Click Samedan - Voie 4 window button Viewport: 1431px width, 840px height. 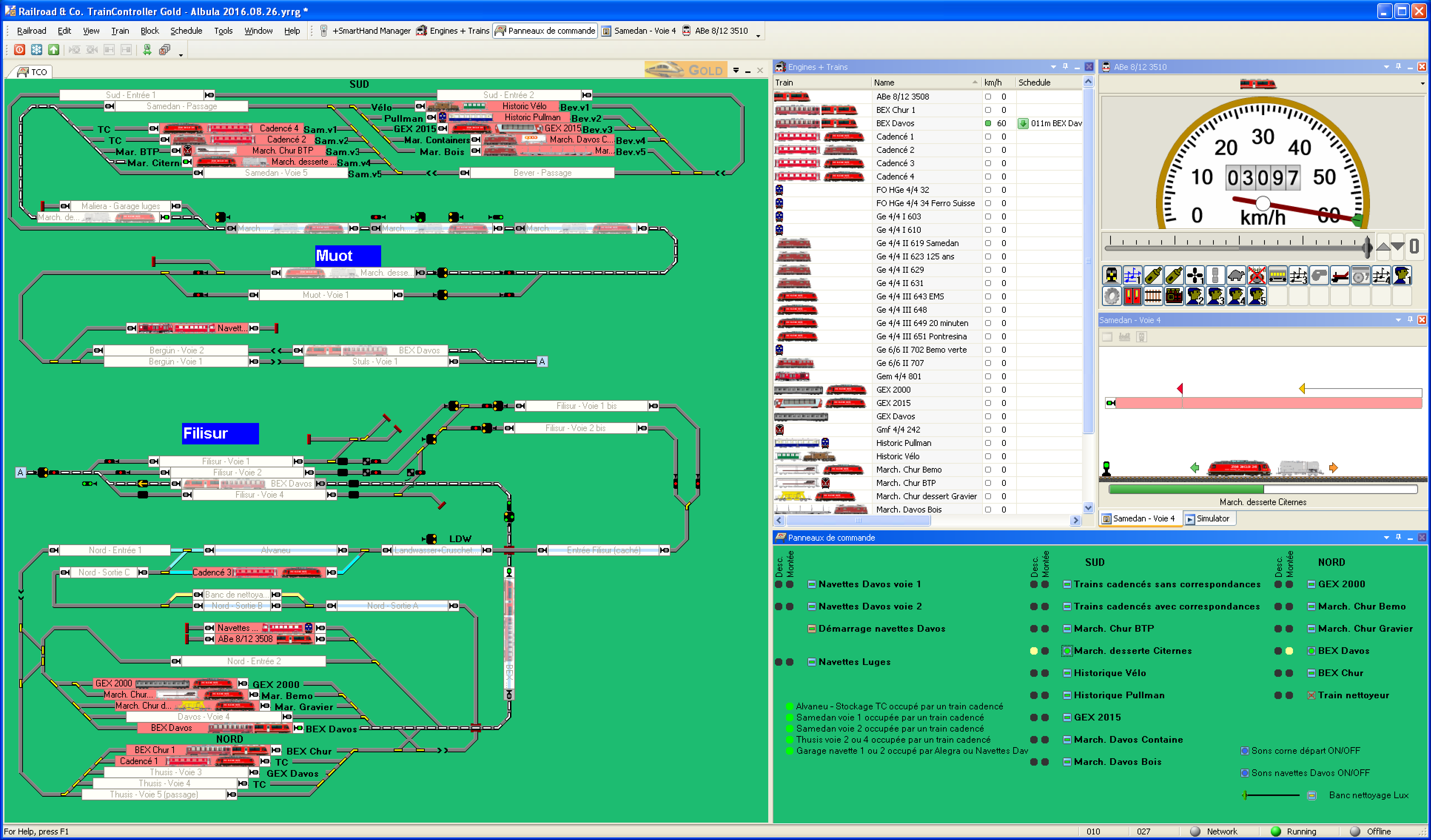[639, 31]
